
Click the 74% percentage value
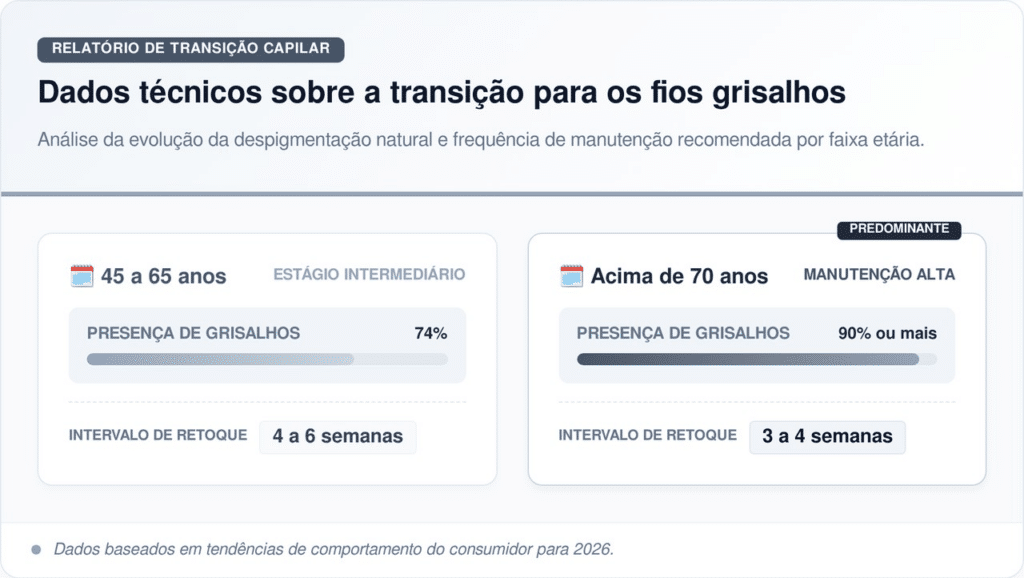coord(430,334)
